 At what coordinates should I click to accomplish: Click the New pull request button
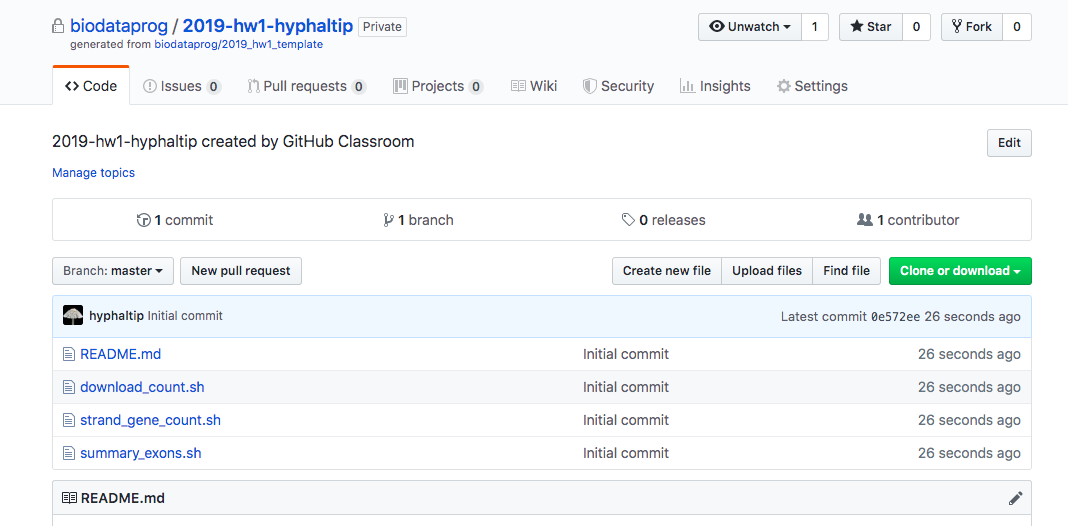point(241,271)
